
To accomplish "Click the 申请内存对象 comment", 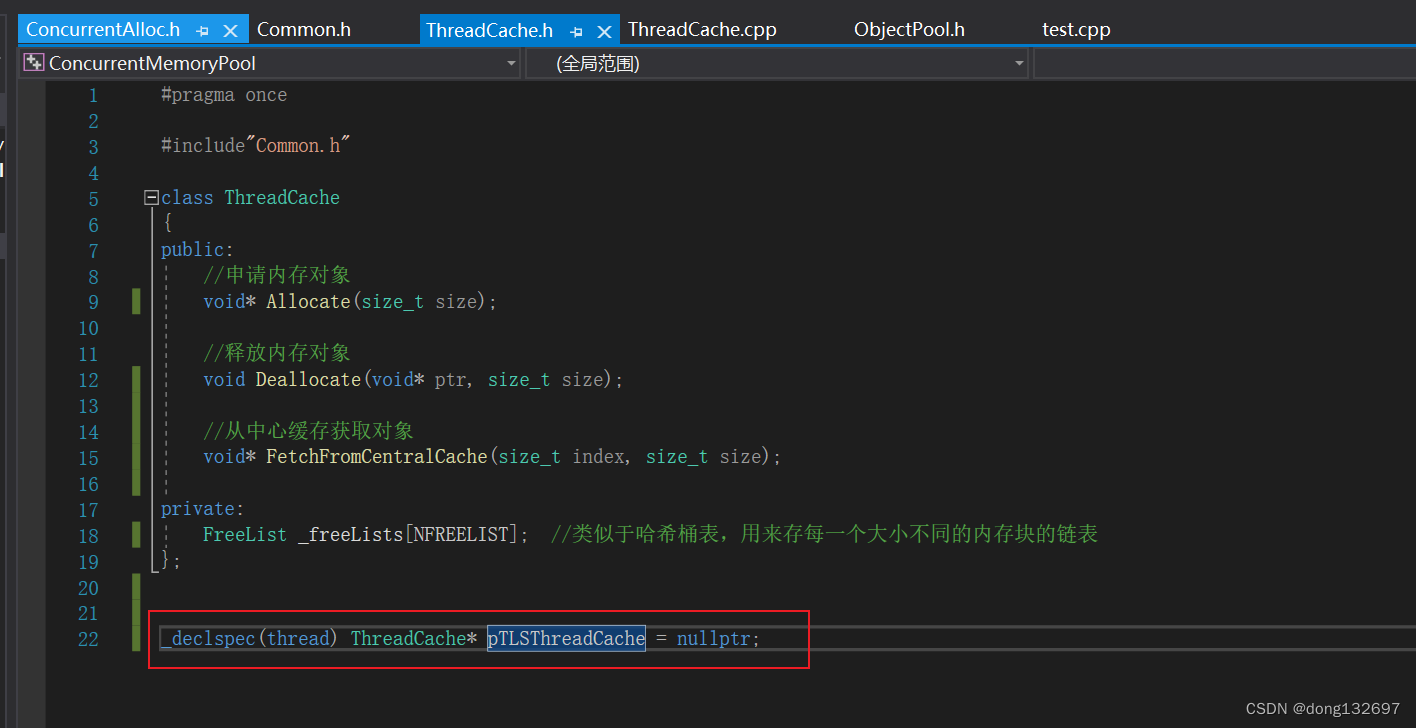I will click(x=277, y=275).
